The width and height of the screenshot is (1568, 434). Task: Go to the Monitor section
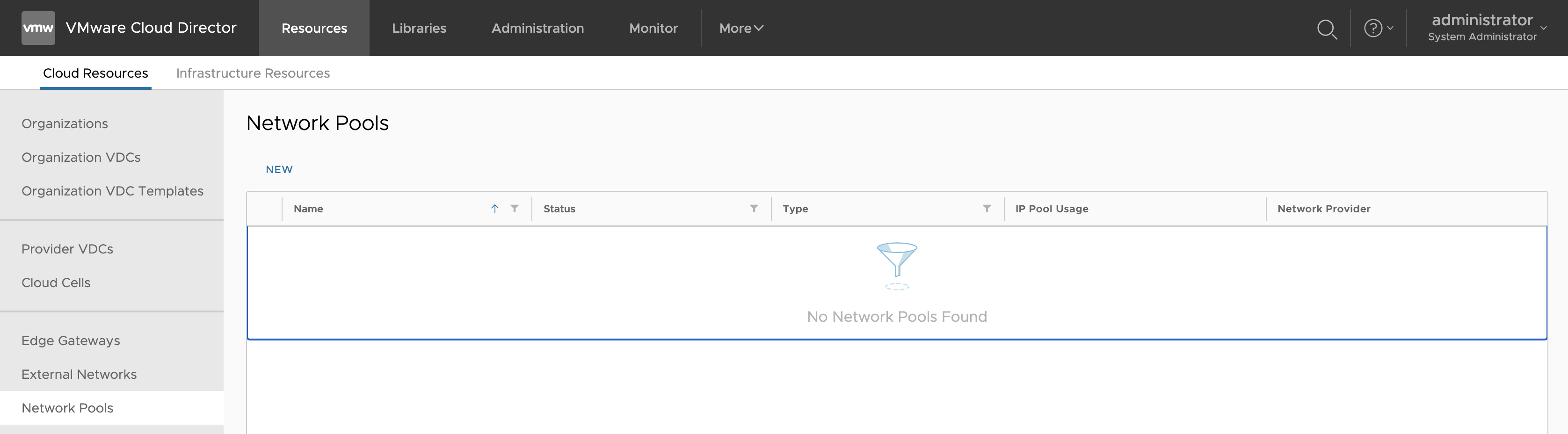(x=653, y=28)
